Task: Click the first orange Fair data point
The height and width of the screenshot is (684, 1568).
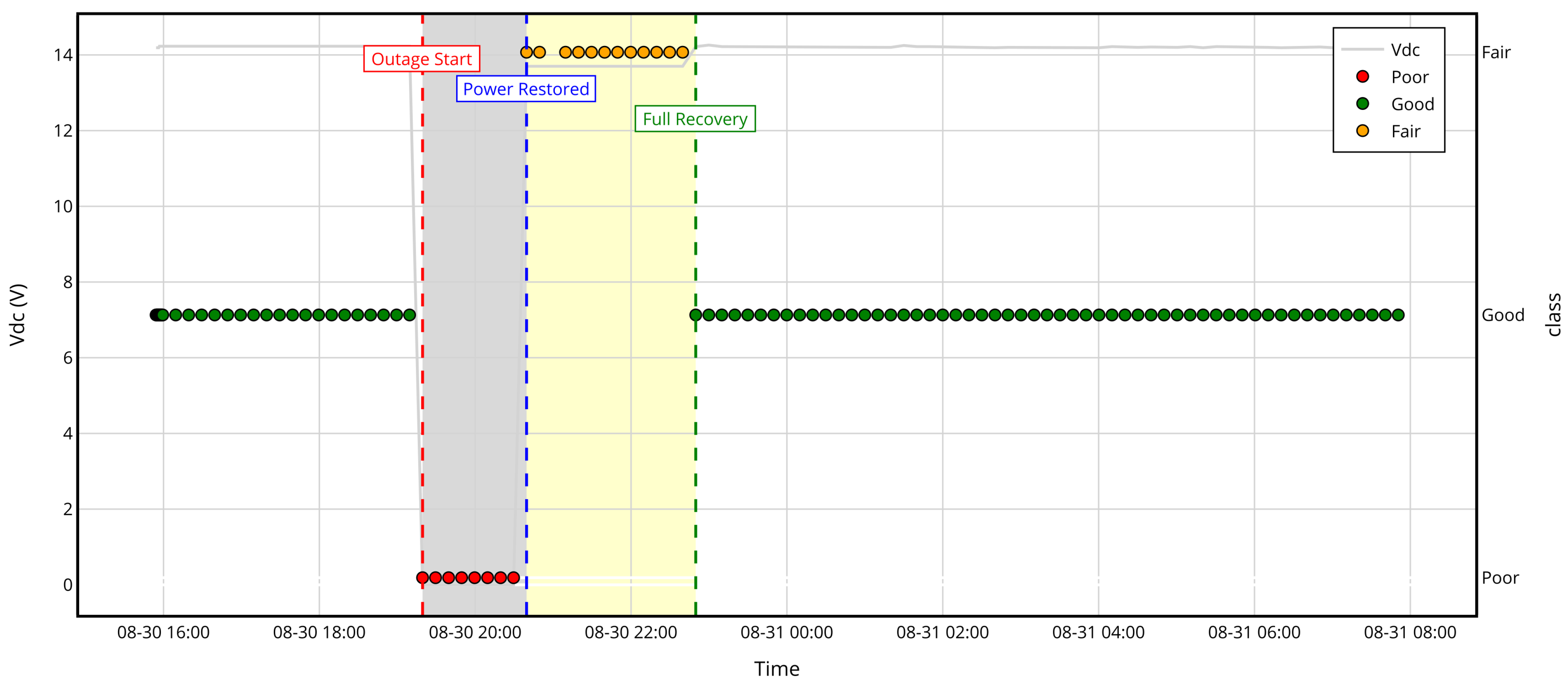Action: (527, 52)
